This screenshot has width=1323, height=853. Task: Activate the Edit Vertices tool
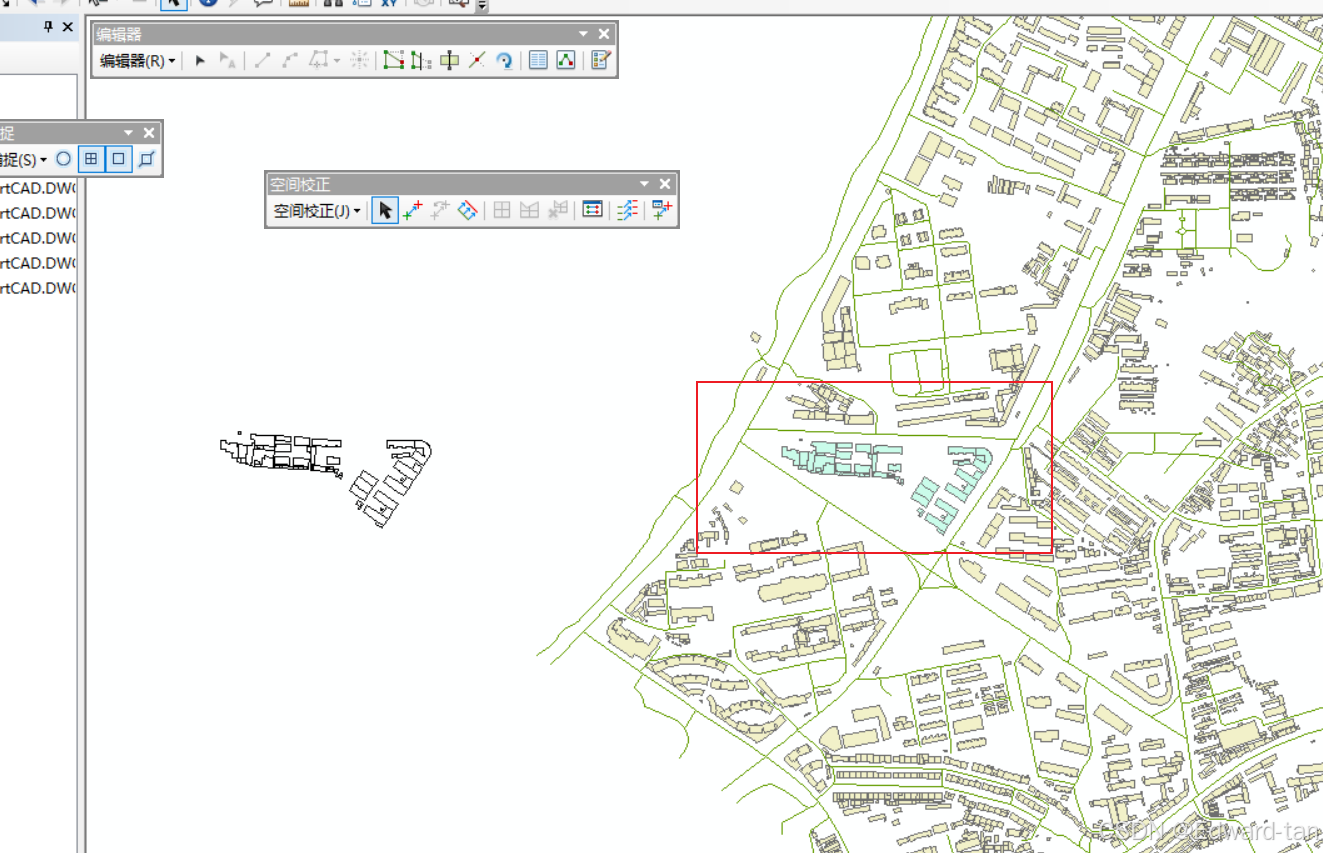pos(394,61)
